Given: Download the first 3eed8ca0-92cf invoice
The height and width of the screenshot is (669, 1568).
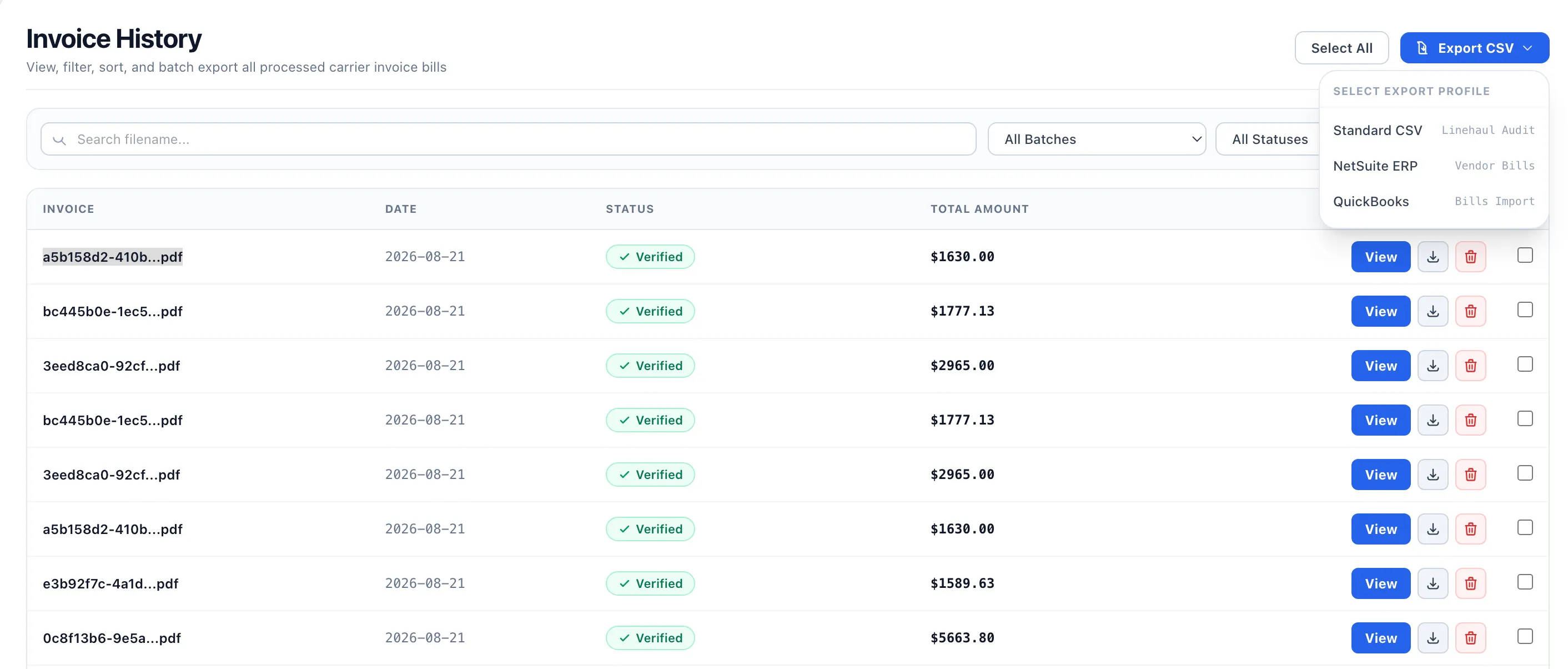Looking at the screenshot, I should click(1433, 366).
